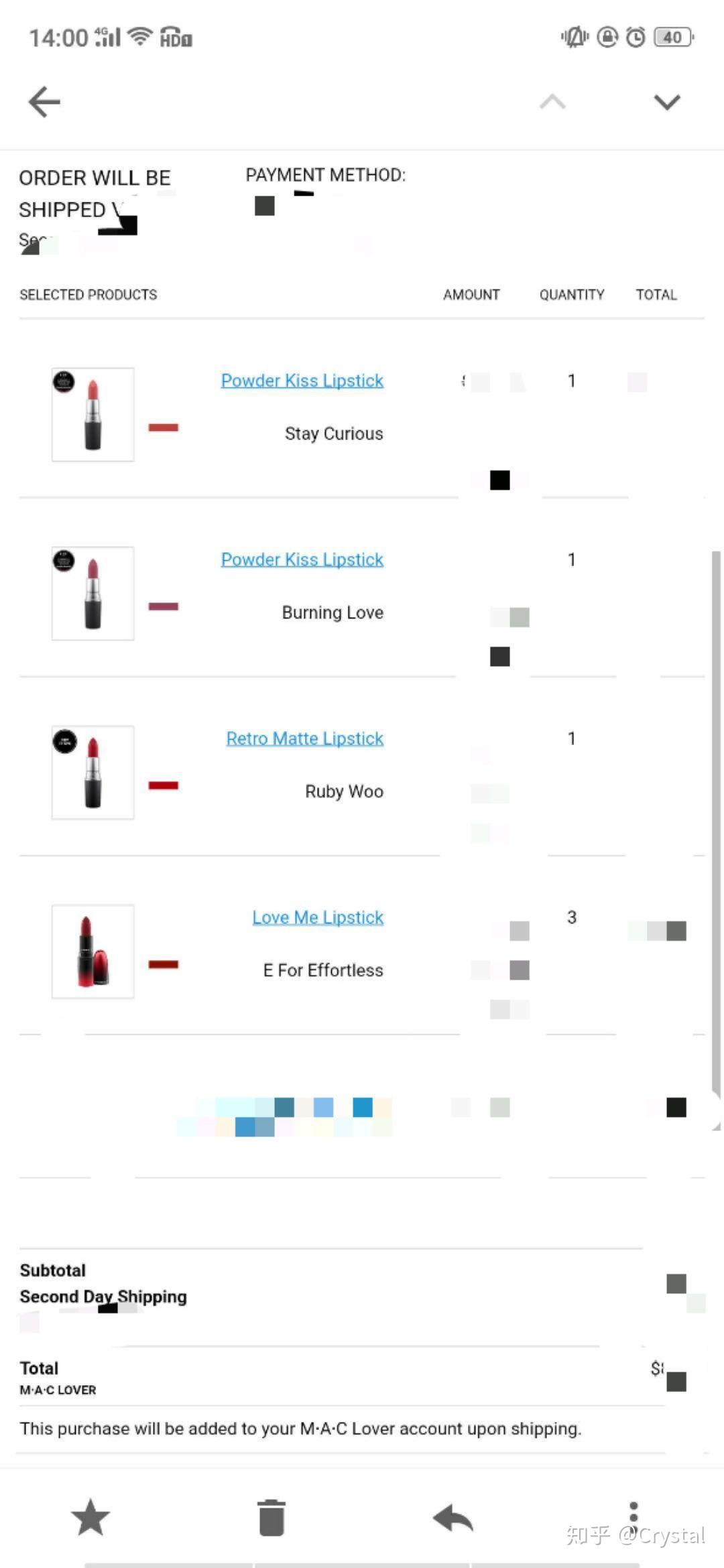Screen dimensions: 724x1568
Task: Open the Retro Matte Lipstick link
Action: (x=305, y=738)
